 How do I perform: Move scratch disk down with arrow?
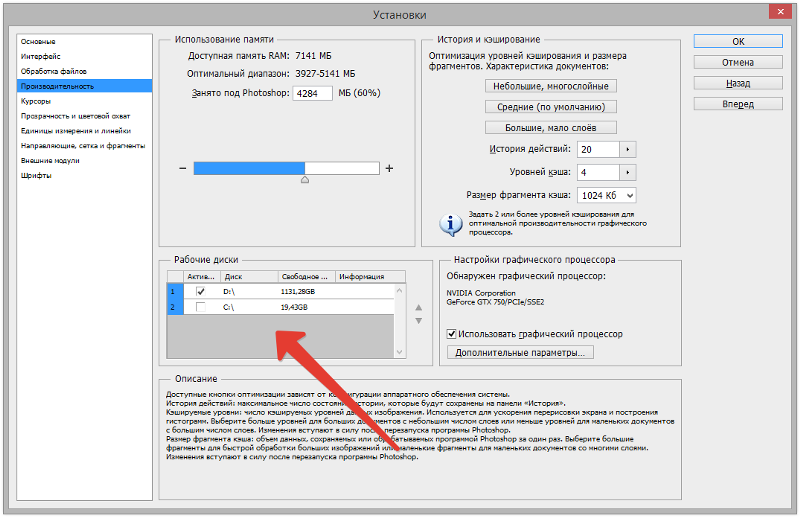pos(418,321)
